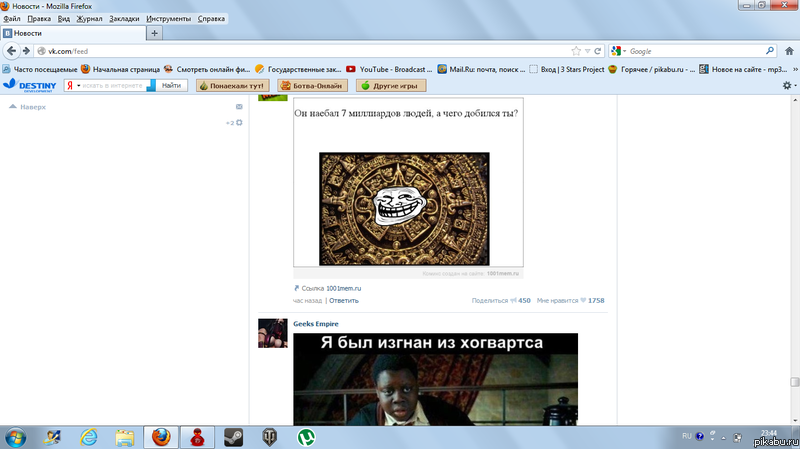The height and width of the screenshot is (449, 800).
Task: Open the 1001mem.ru source link
Action: tap(343, 288)
